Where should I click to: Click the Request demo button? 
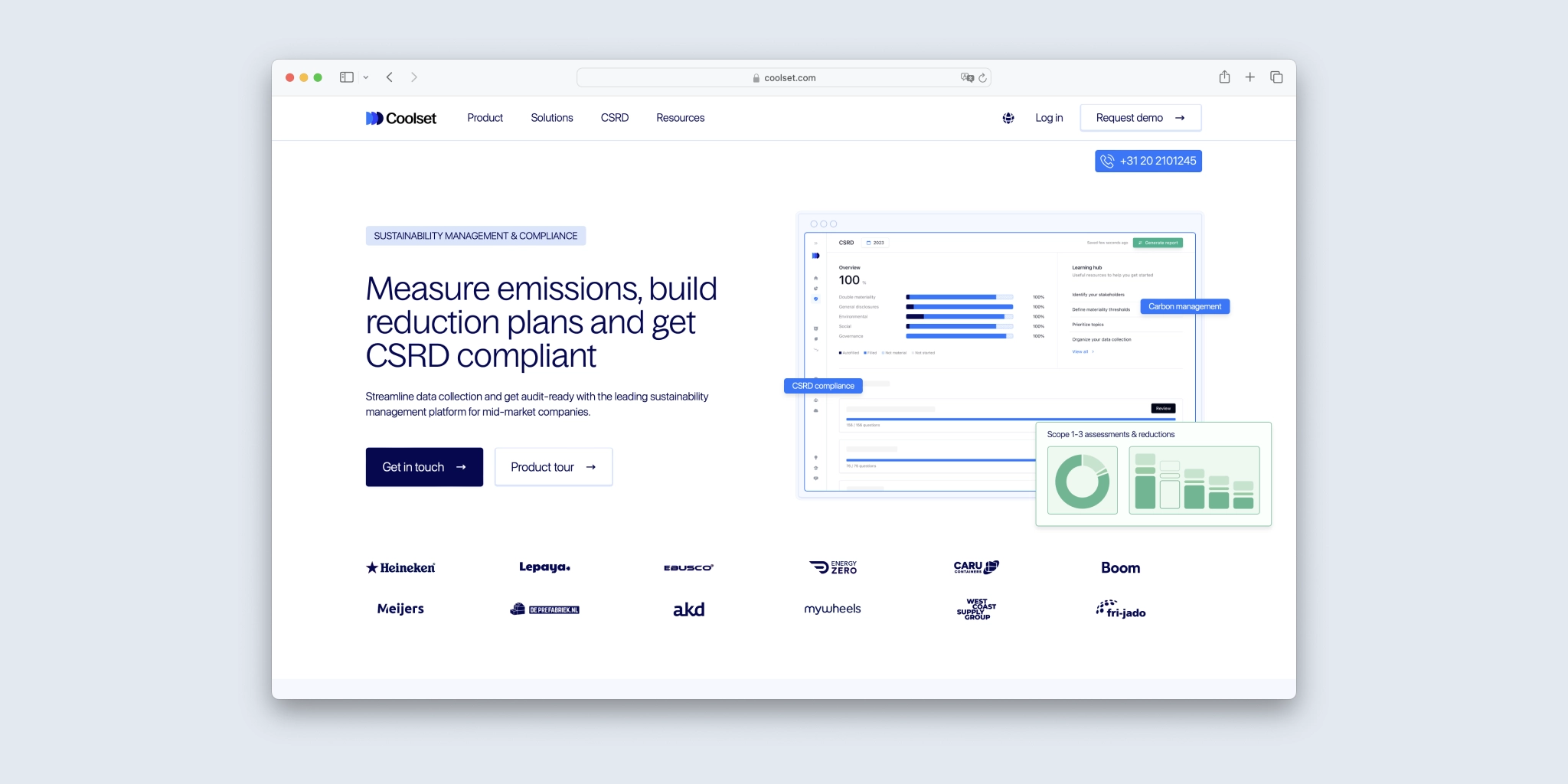[x=1140, y=117]
